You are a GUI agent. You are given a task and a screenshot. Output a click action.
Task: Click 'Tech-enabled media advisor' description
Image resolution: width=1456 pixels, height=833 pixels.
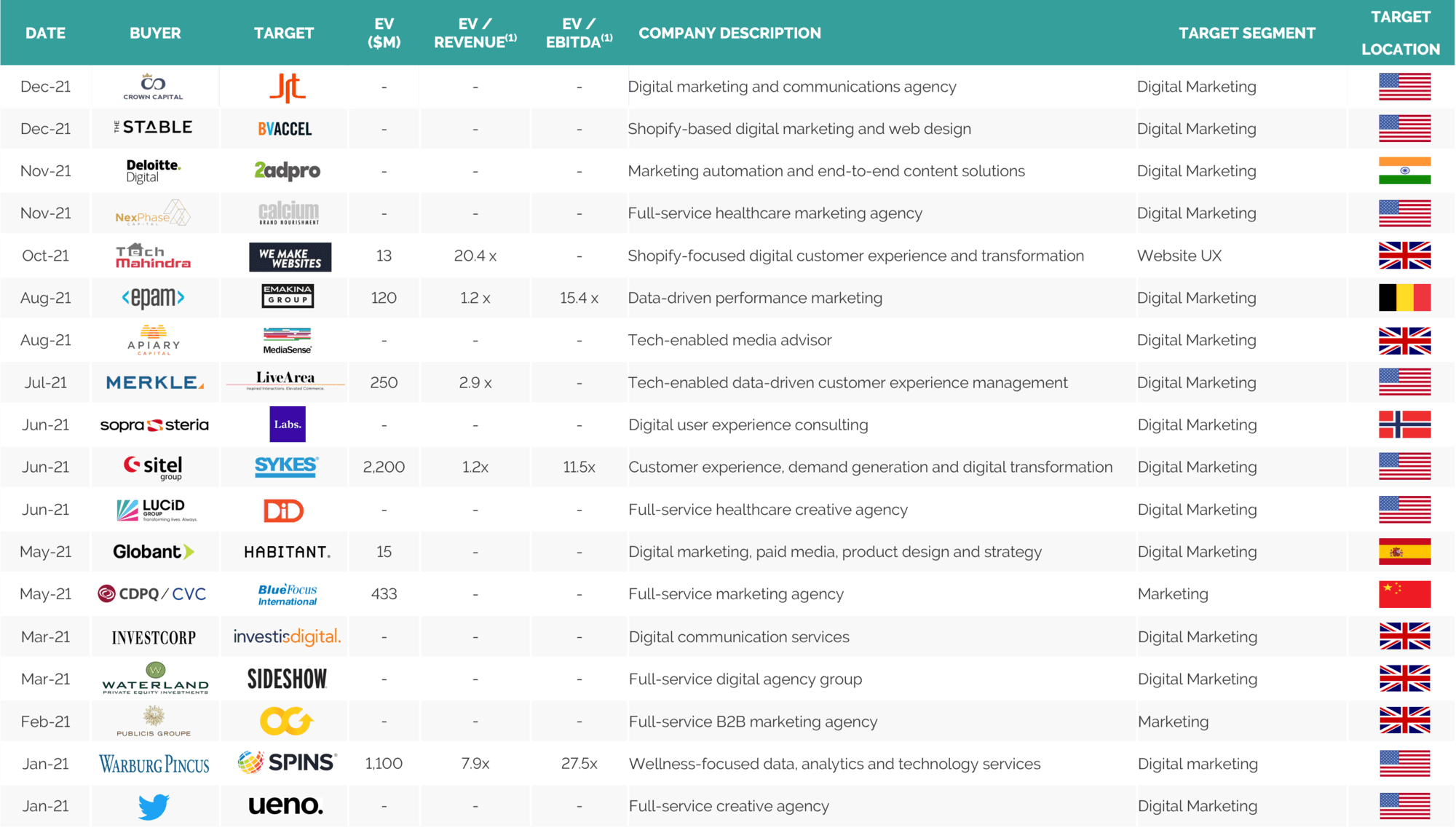[729, 340]
